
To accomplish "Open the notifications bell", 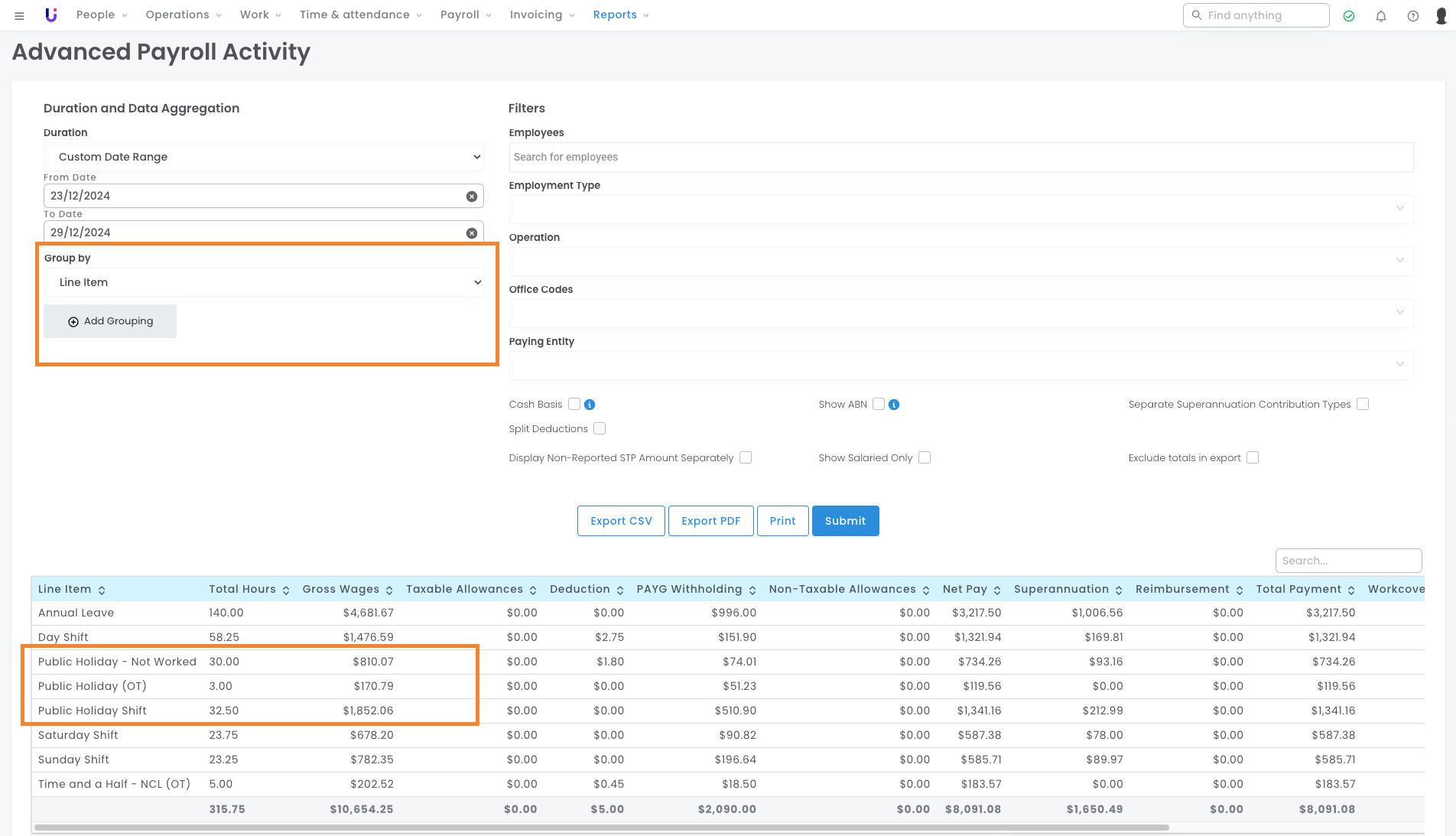I will point(1381,16).
